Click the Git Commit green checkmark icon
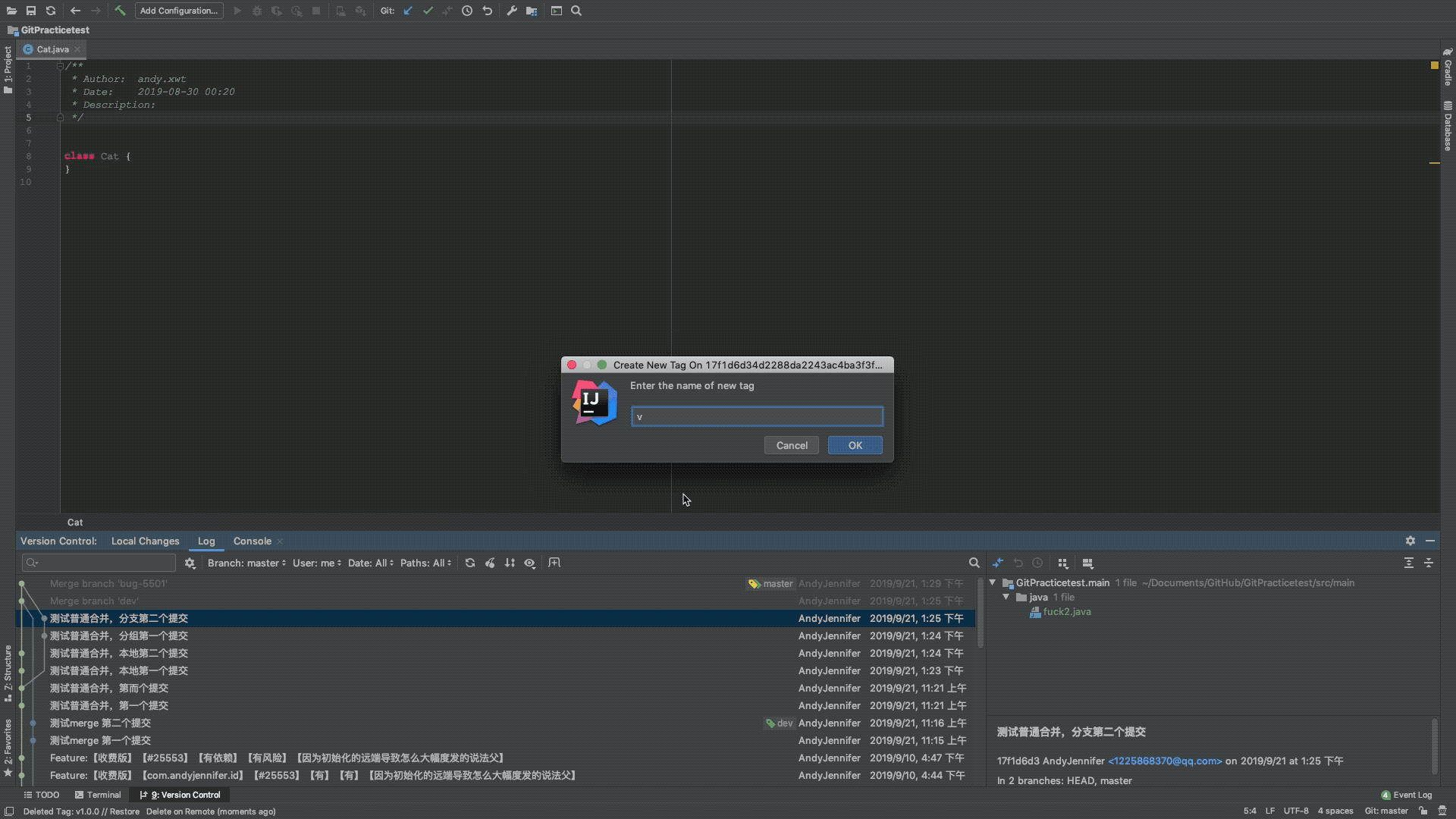The height and width of the screenshot is (819, 1456). (x=428, y=11)
